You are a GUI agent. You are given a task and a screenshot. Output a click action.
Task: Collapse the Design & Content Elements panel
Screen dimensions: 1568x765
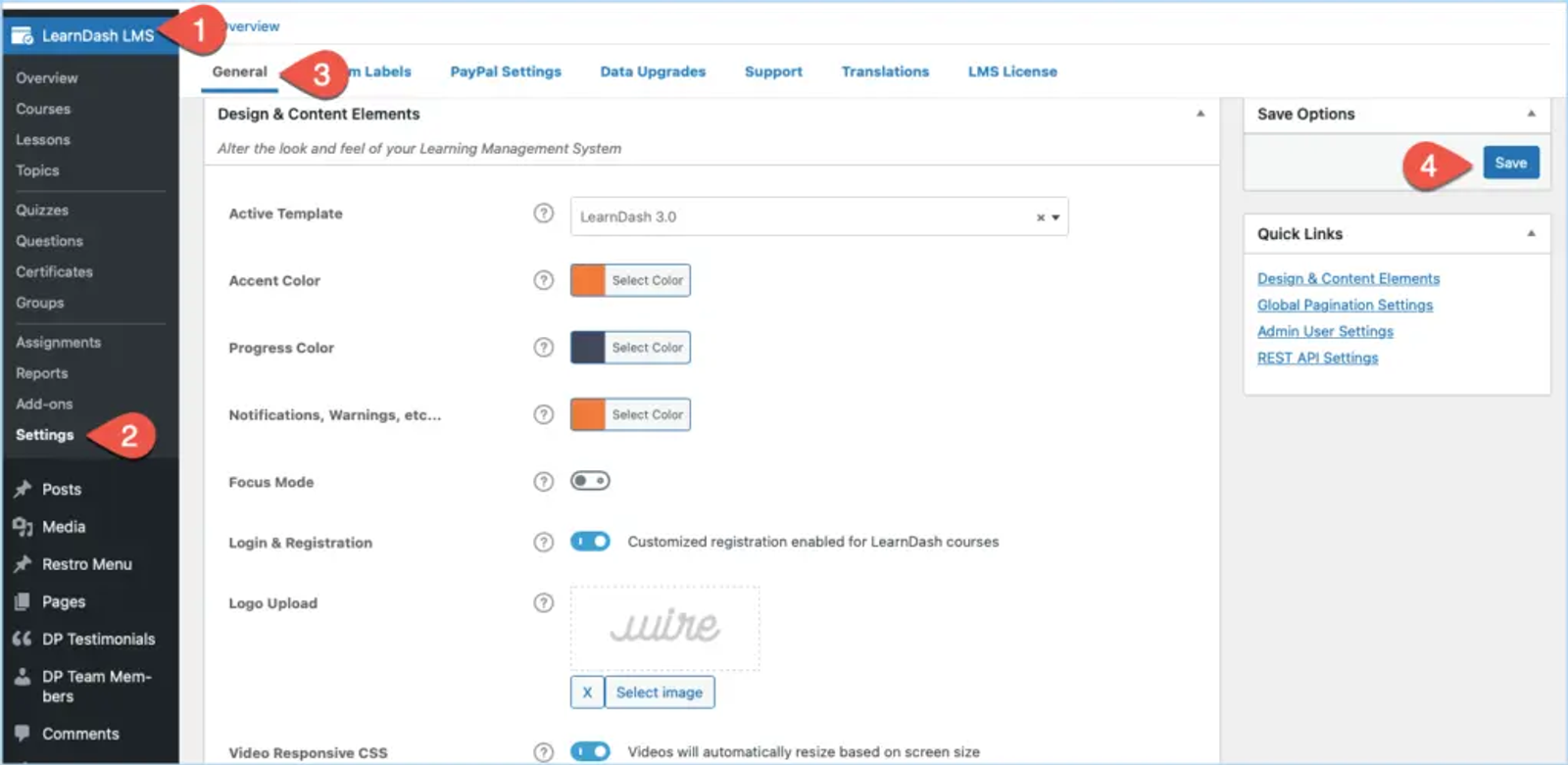pos(1200,114)
